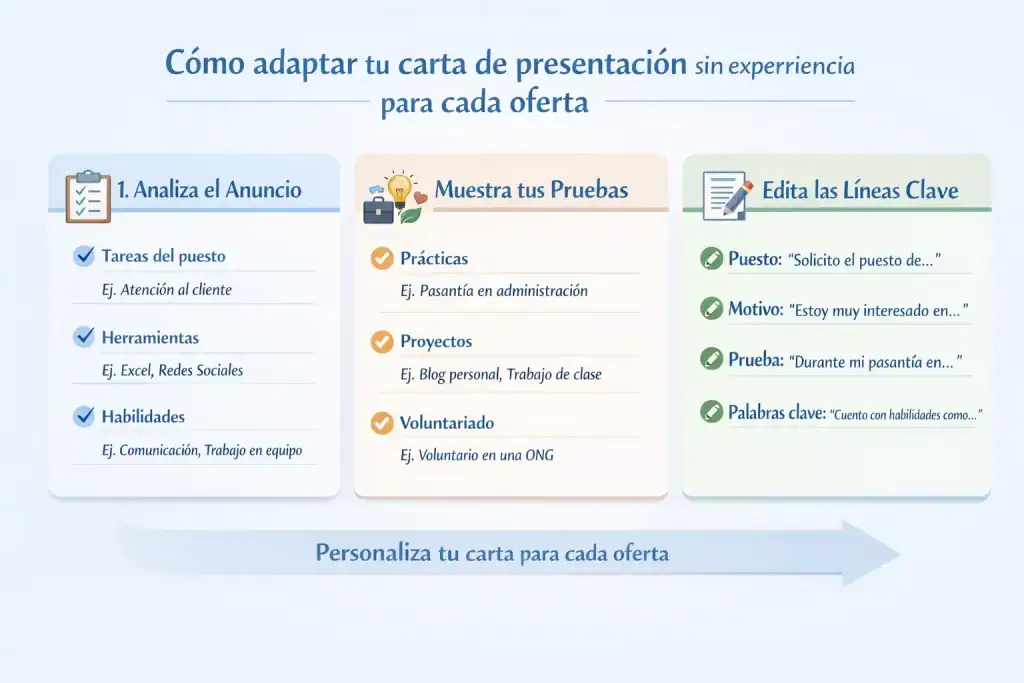Enable the "Habilidades" checkbox
Viewport: 1024px width, 683px height.
pos(84,417)
